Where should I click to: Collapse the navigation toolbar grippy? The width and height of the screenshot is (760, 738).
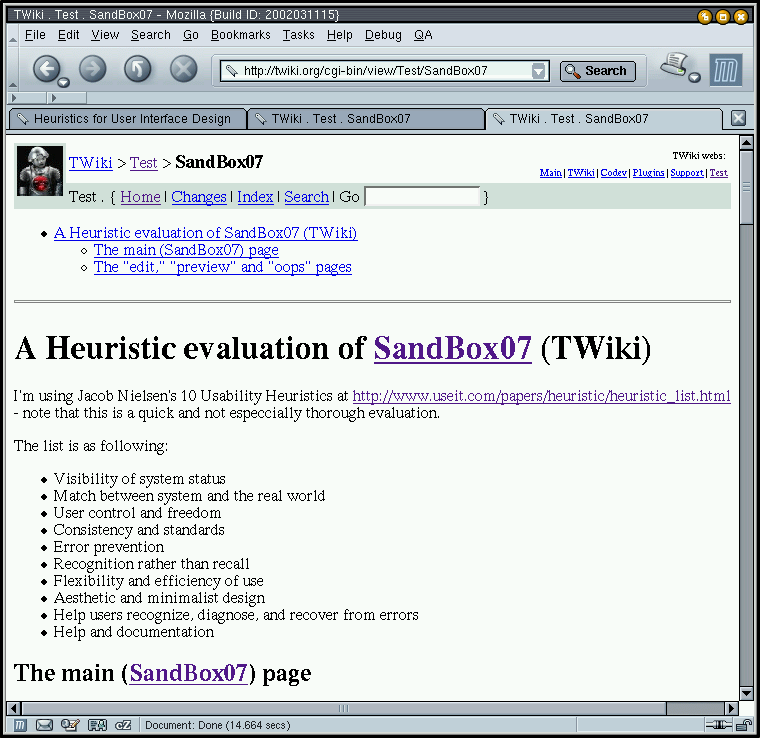click(13, 70)
